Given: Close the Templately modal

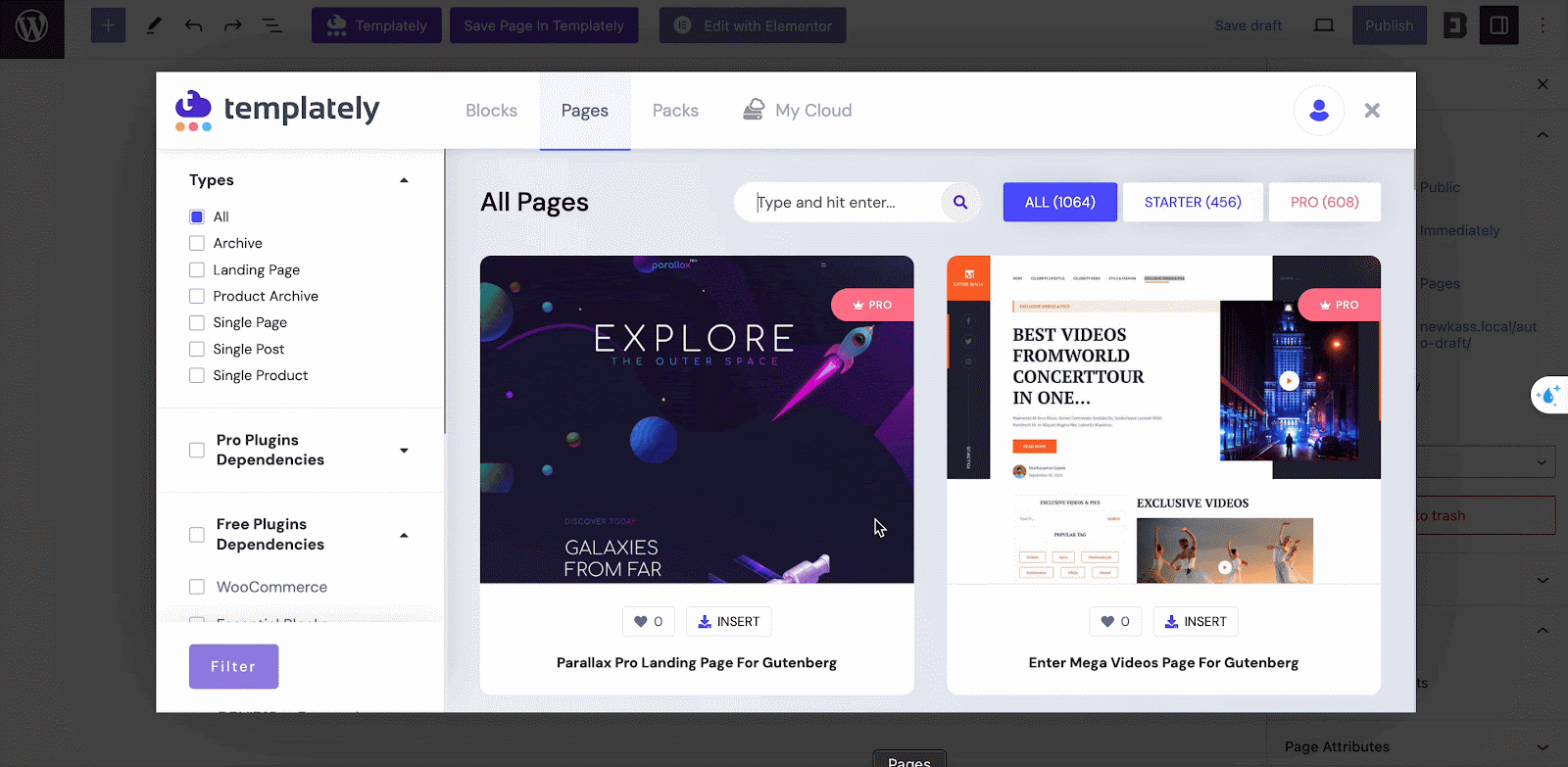Looking at the screenshot, I should coord(1372,111).
